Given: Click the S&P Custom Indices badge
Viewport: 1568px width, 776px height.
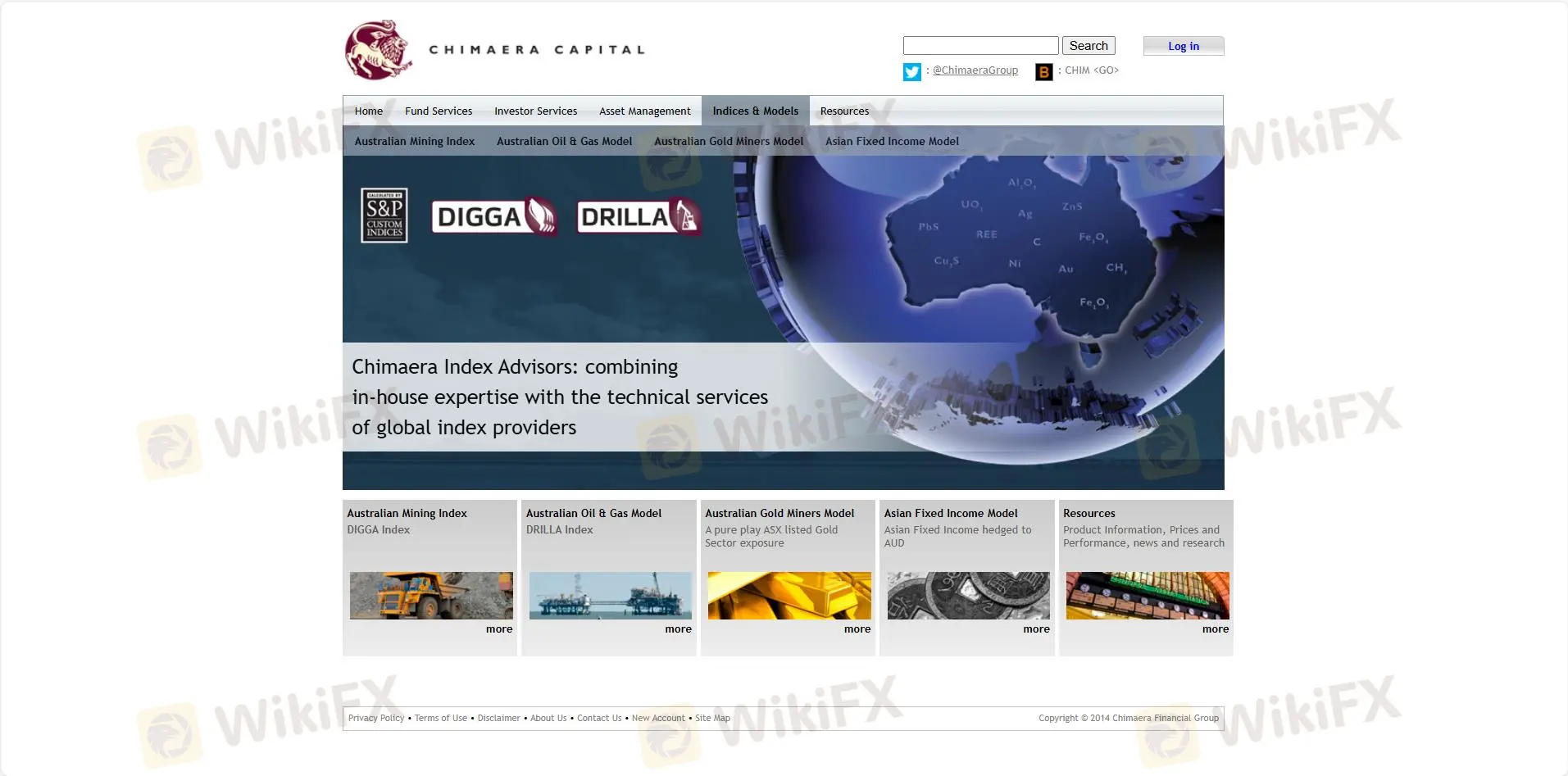Looking at the screenshot, I should [x=384, y=216].
